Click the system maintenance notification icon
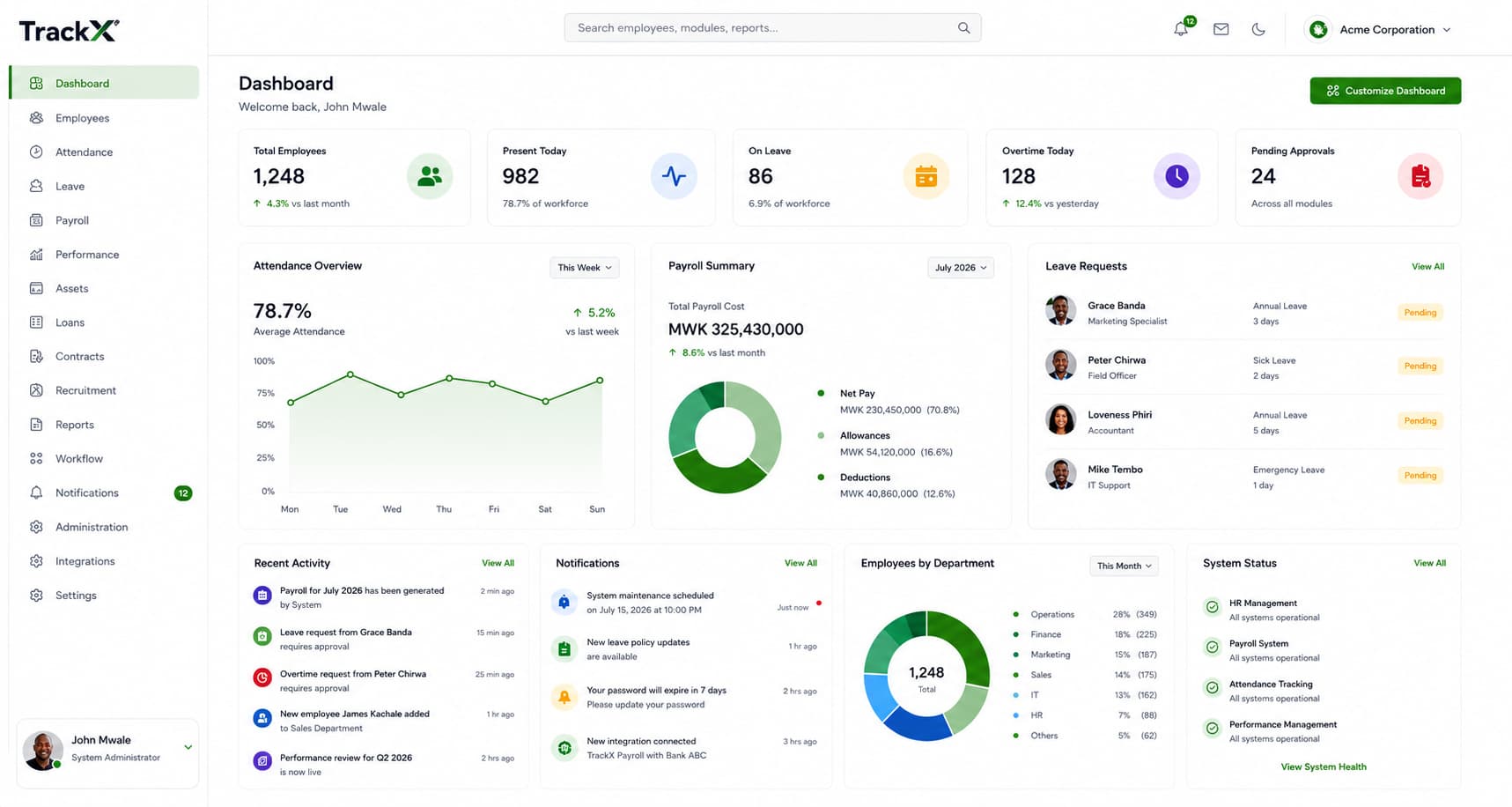This screenshot has width=1512, height=807. [x=564, y=603]
